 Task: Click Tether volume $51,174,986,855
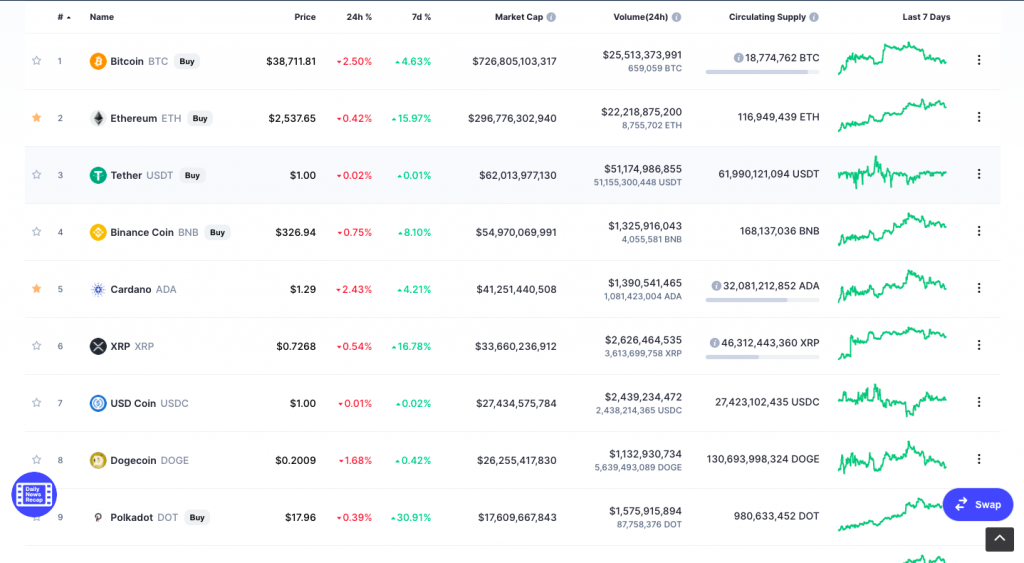[643, 169]
